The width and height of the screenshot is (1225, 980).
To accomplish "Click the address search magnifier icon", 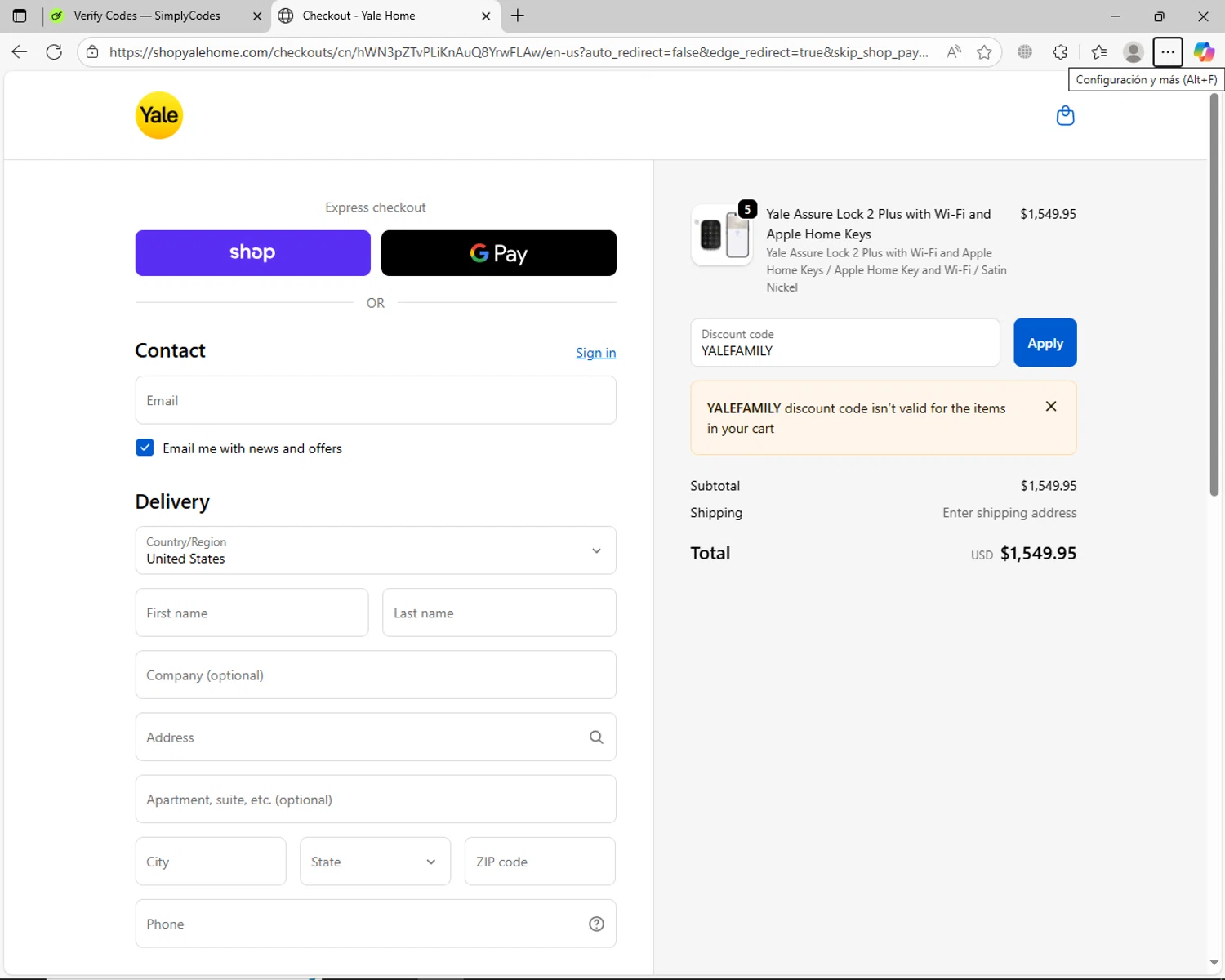I will point(596,737).
